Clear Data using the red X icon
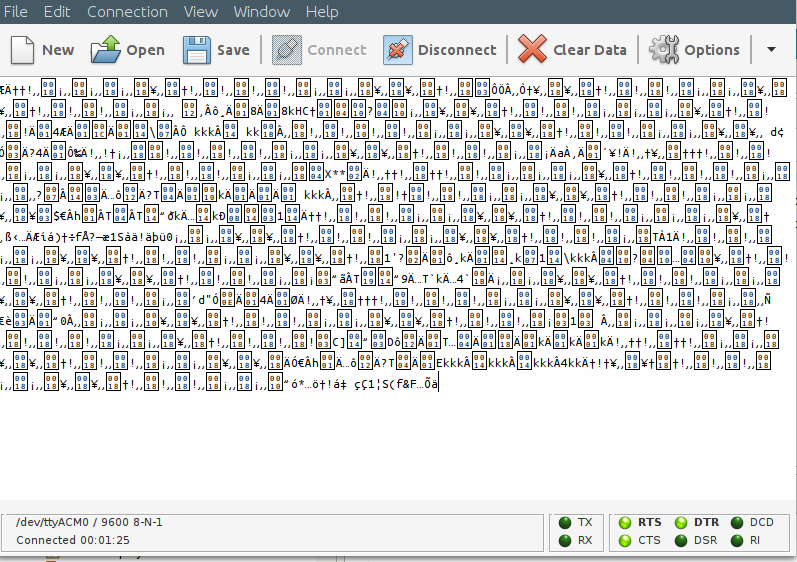 pyautogui.click(x=532, y=49)
